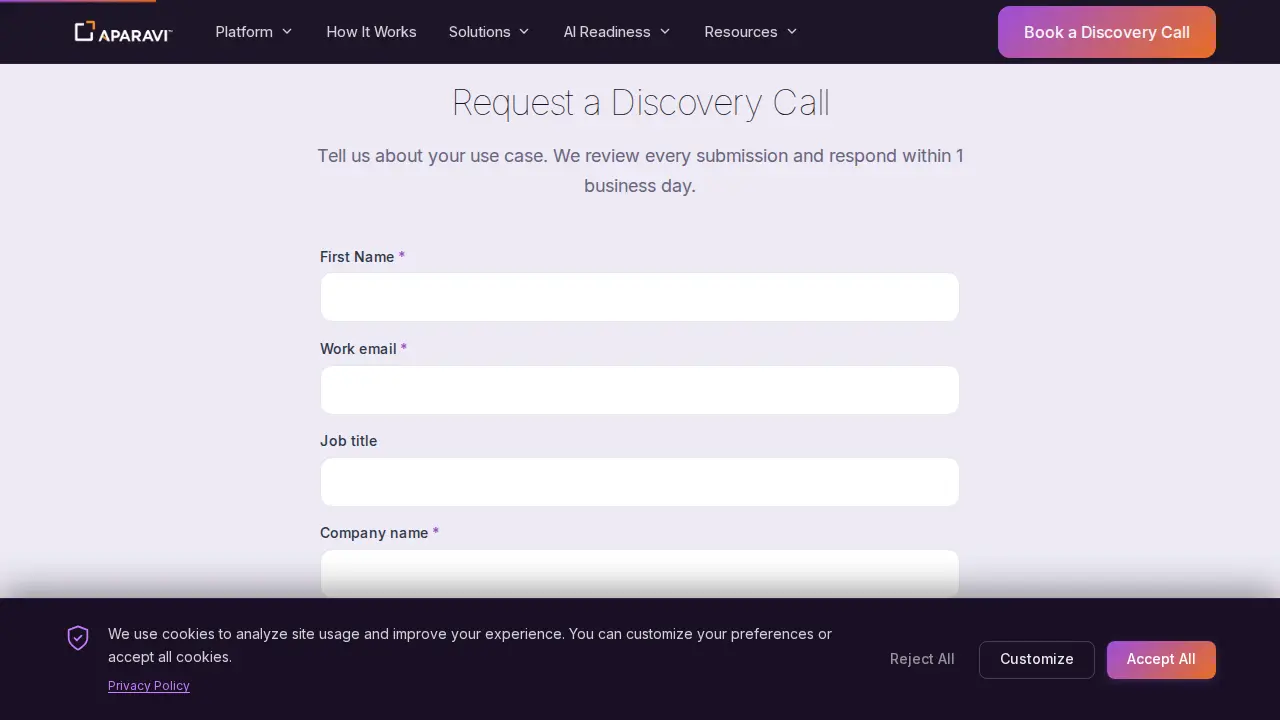Viewport: 1280px width, 720px height.
Task: Click the Job title label
Action: [349, 441]
